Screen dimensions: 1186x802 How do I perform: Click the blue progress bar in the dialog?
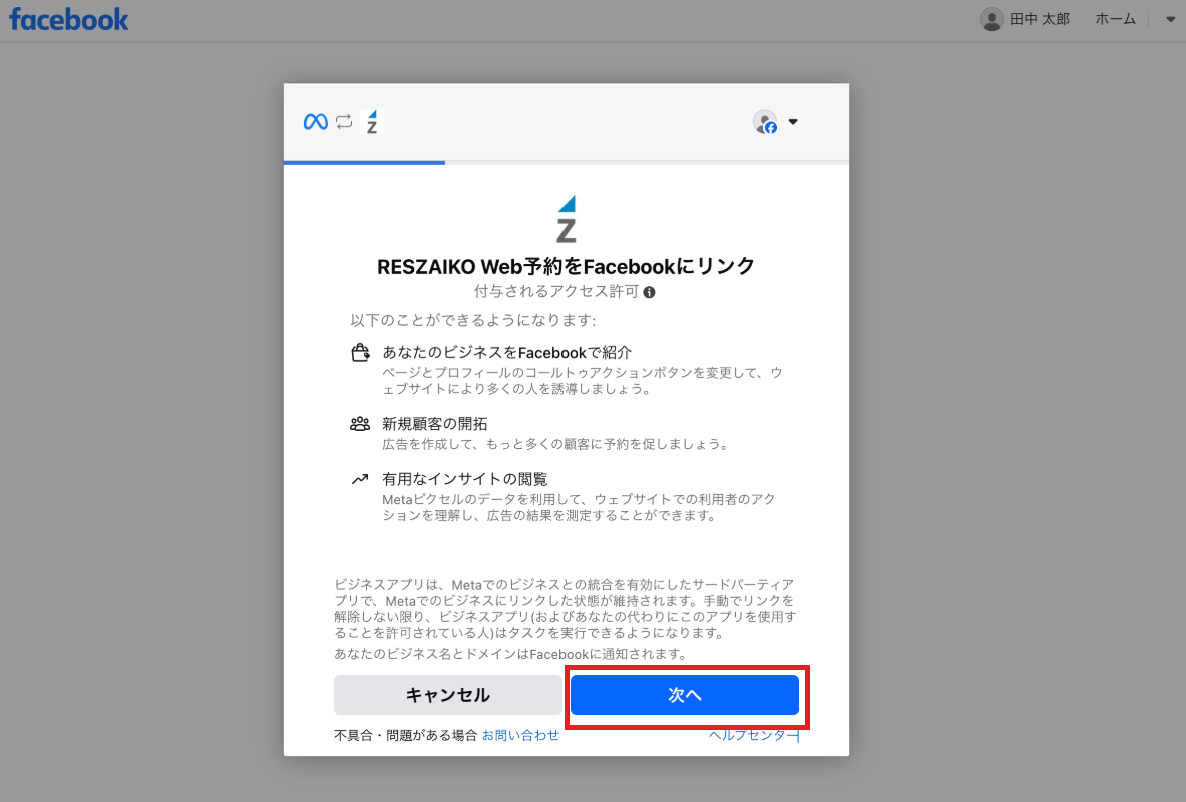[364, 161]
